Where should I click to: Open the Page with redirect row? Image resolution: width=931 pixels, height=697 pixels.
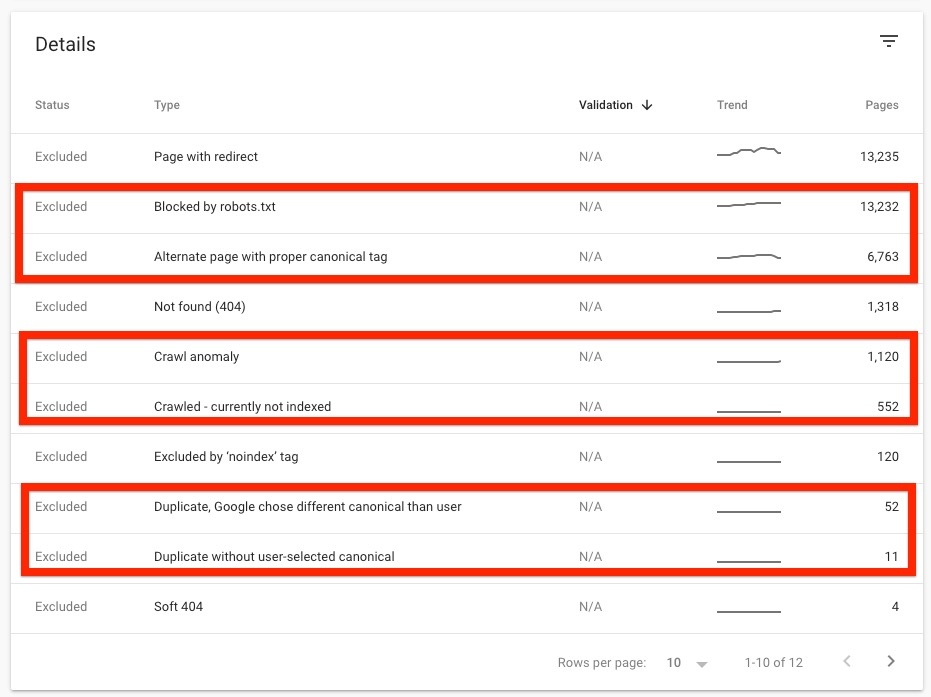467,157
